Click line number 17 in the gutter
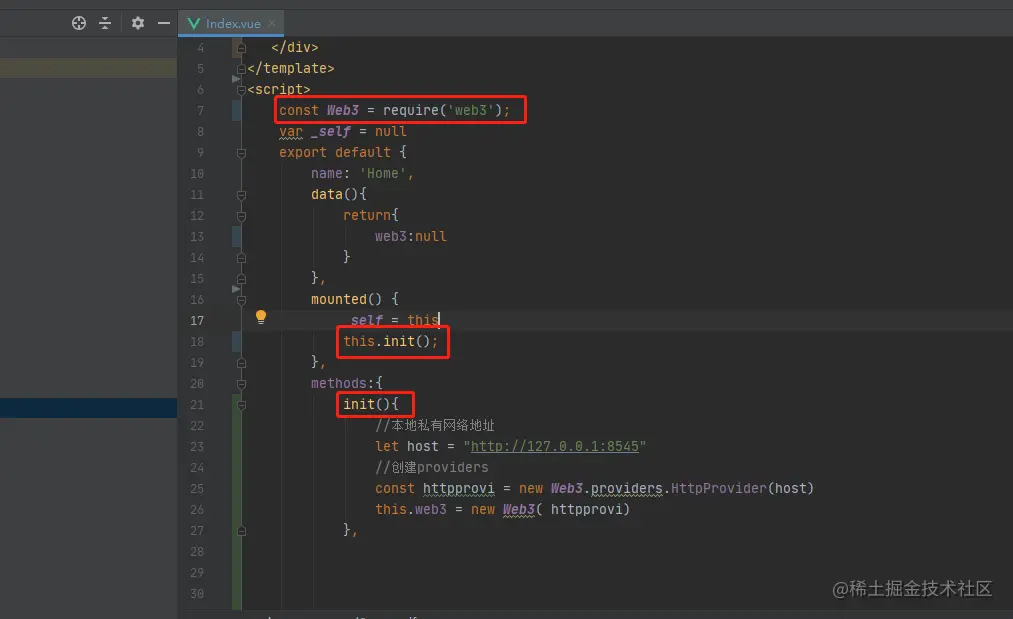This screenshot has width=1013, height=619. coord(196,320)
